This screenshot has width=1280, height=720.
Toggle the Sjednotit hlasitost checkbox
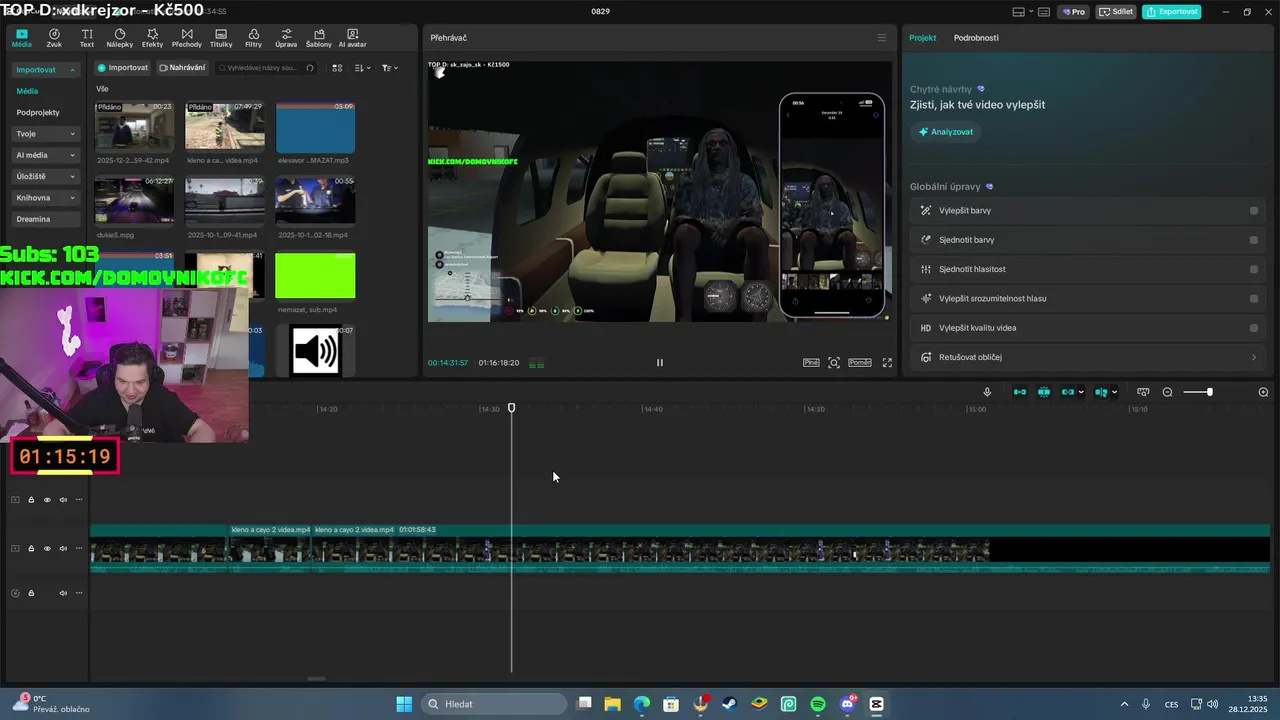pos(1254,269)
